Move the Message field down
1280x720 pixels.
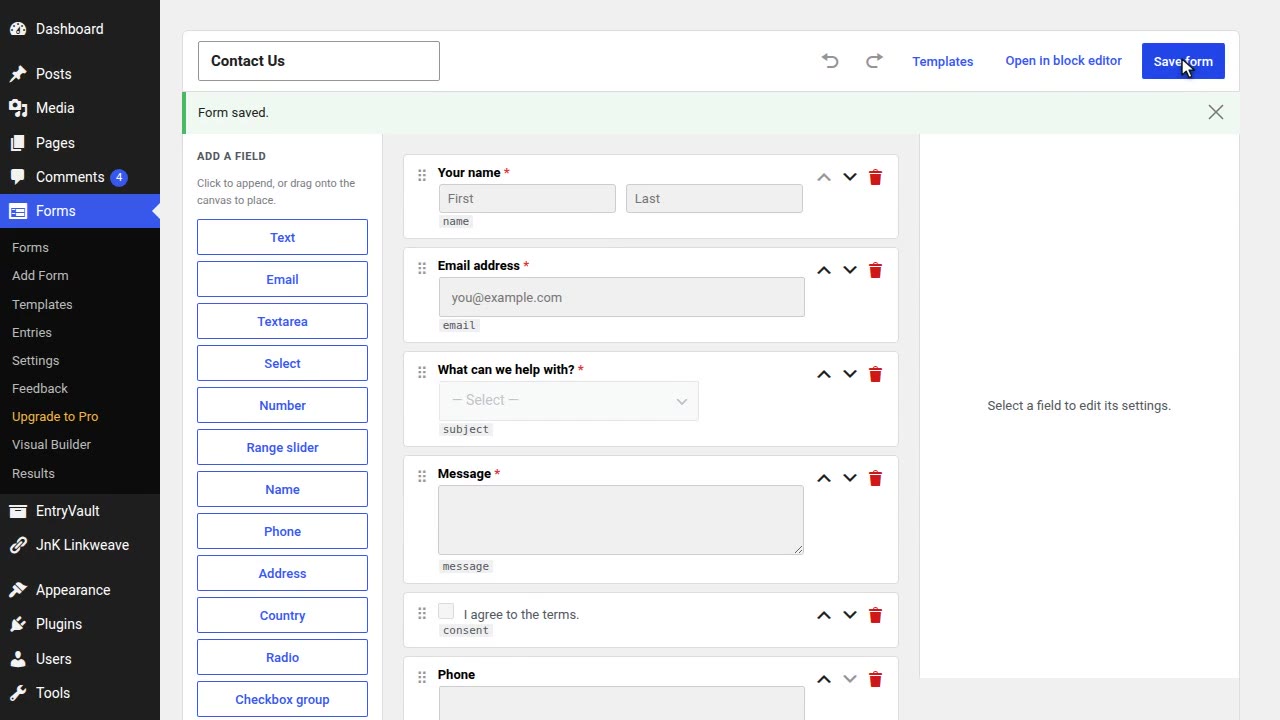[x=850, y=478]
